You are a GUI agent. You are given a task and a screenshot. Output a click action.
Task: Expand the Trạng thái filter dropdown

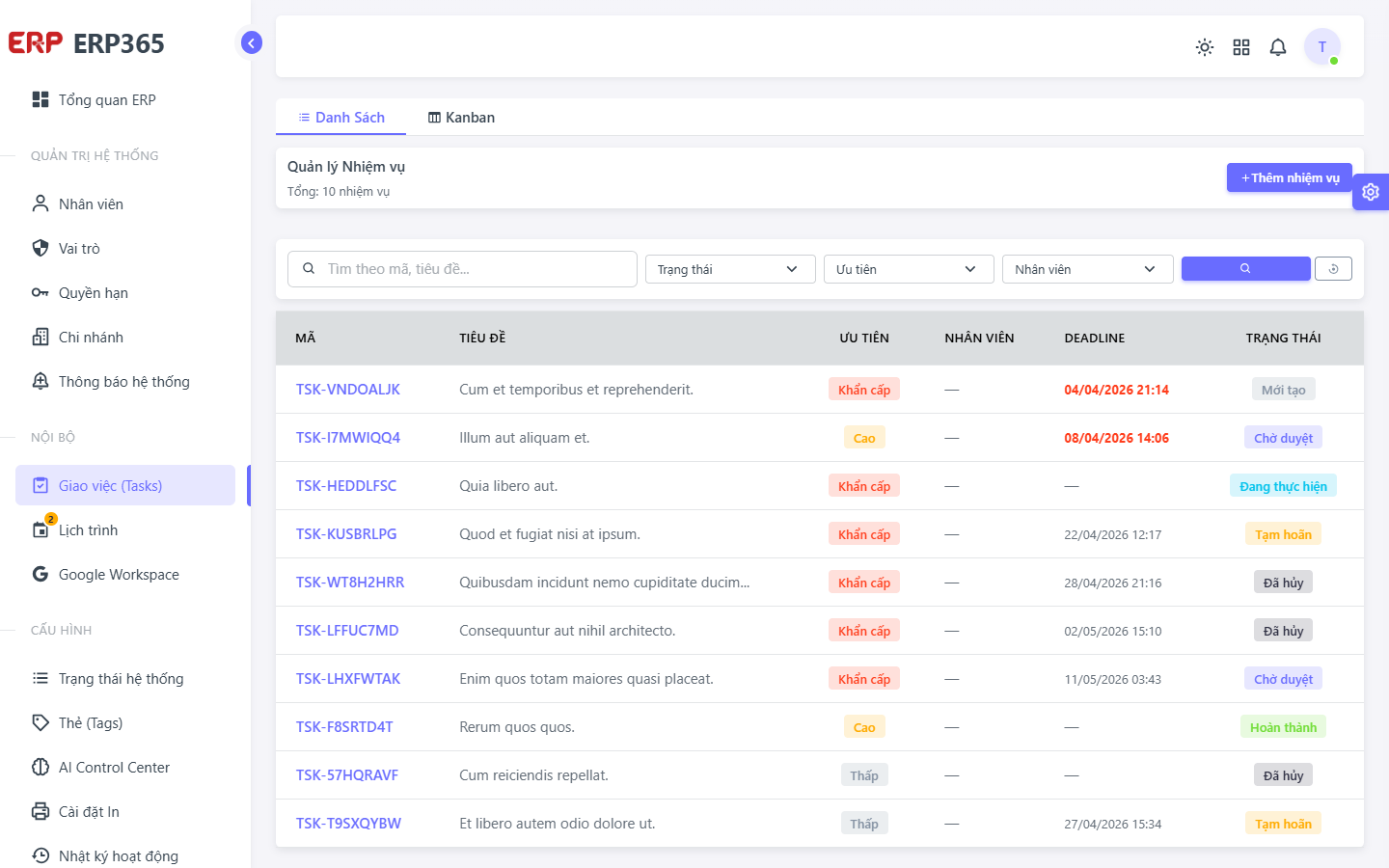click(x=730, y=269)
